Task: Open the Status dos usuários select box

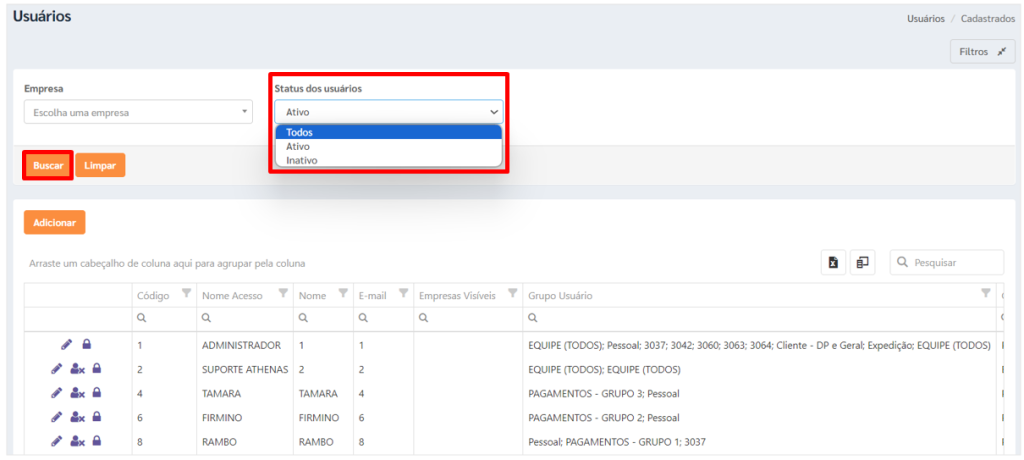Action: tap(389, 112)
